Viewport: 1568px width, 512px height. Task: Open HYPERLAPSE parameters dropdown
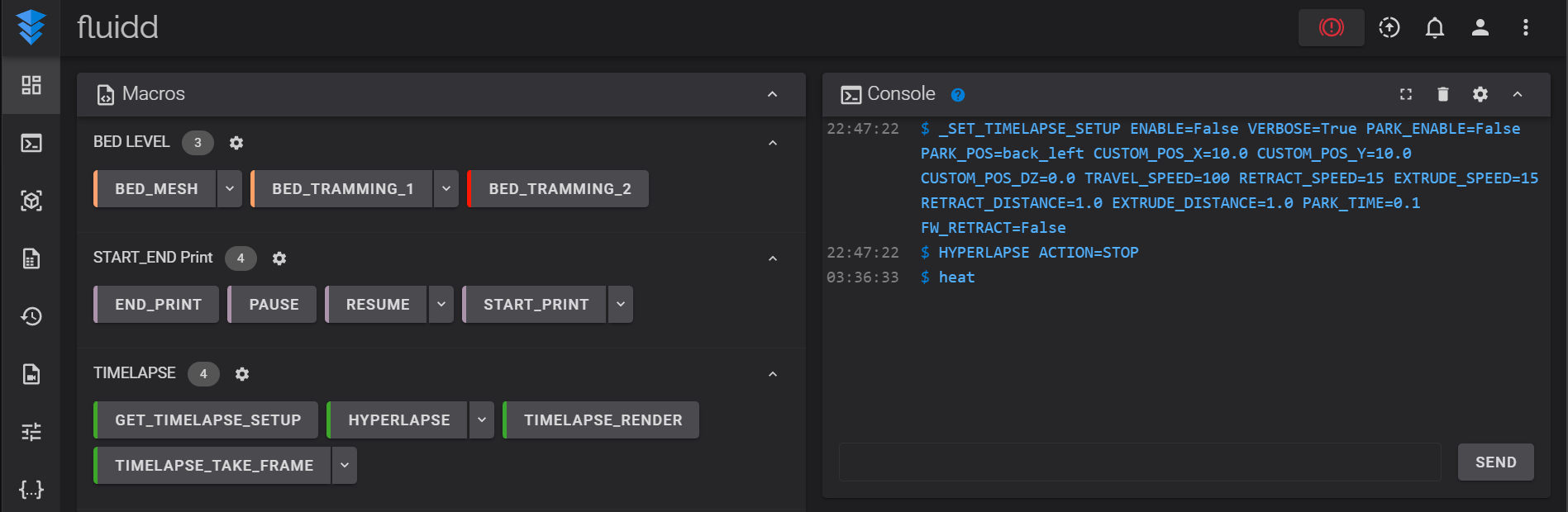[x=482, y=420]
